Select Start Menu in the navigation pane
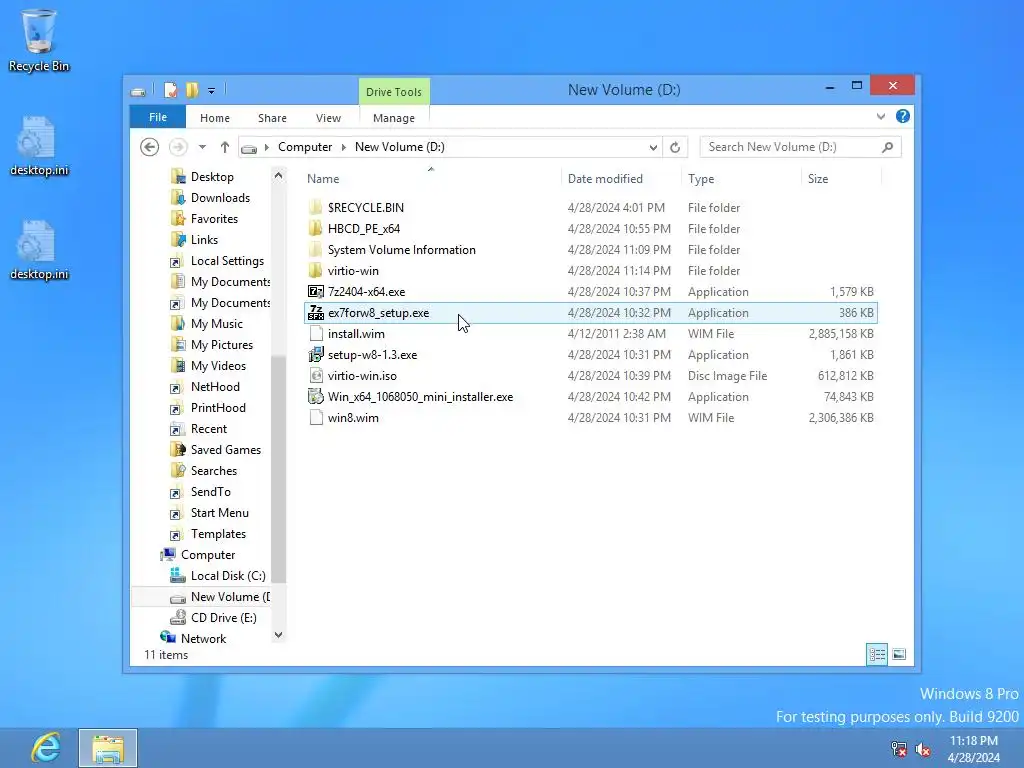The image size is (1024, 768). coord(219,513)
